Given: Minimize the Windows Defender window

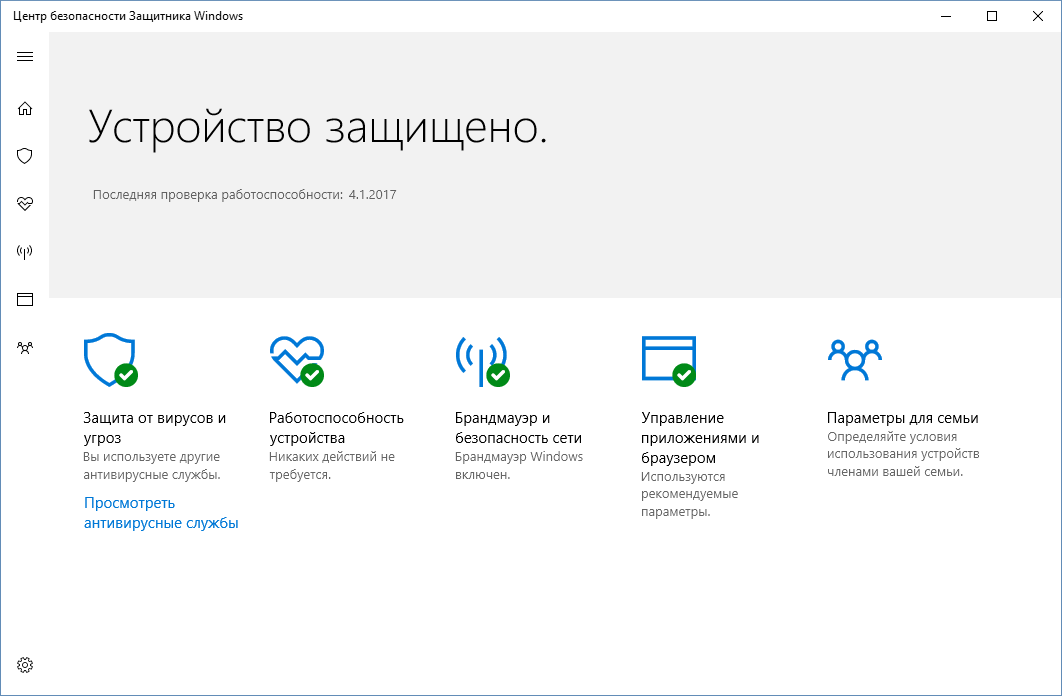Looking at the screenshot, I should (947, 16).
